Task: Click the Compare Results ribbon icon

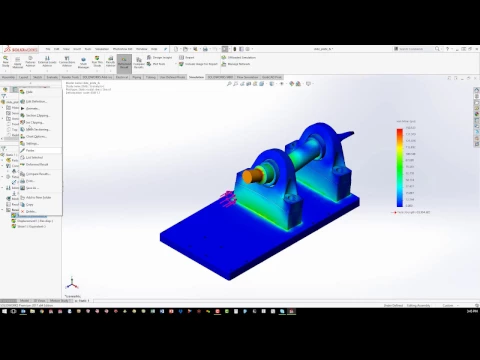Action: 139,63
